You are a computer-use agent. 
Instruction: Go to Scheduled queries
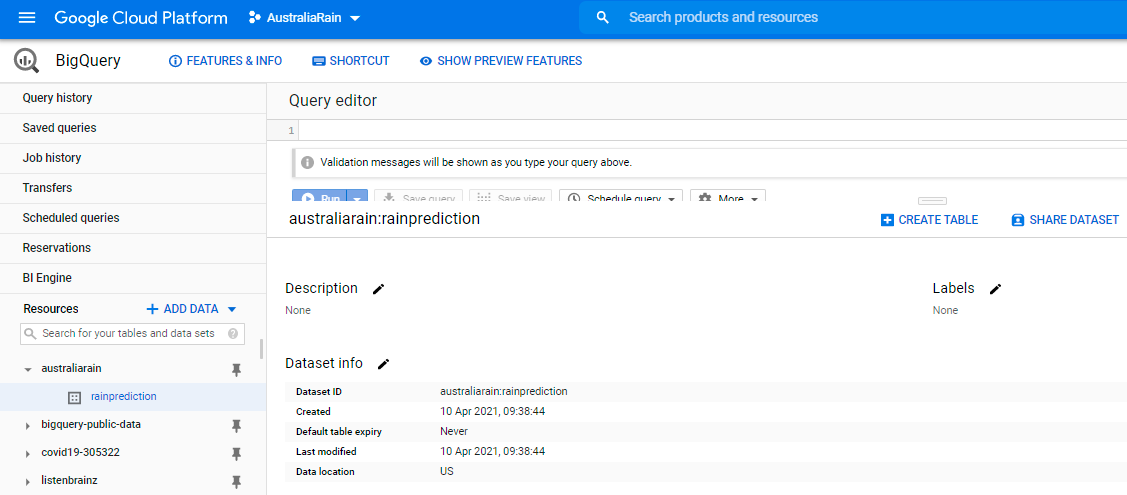click(x=71, y=218)
